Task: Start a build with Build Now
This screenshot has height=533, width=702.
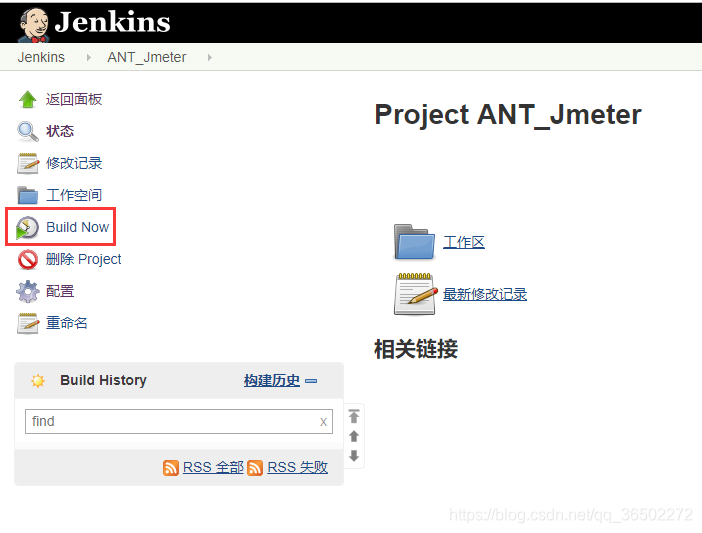Action: tap(77, 227)
